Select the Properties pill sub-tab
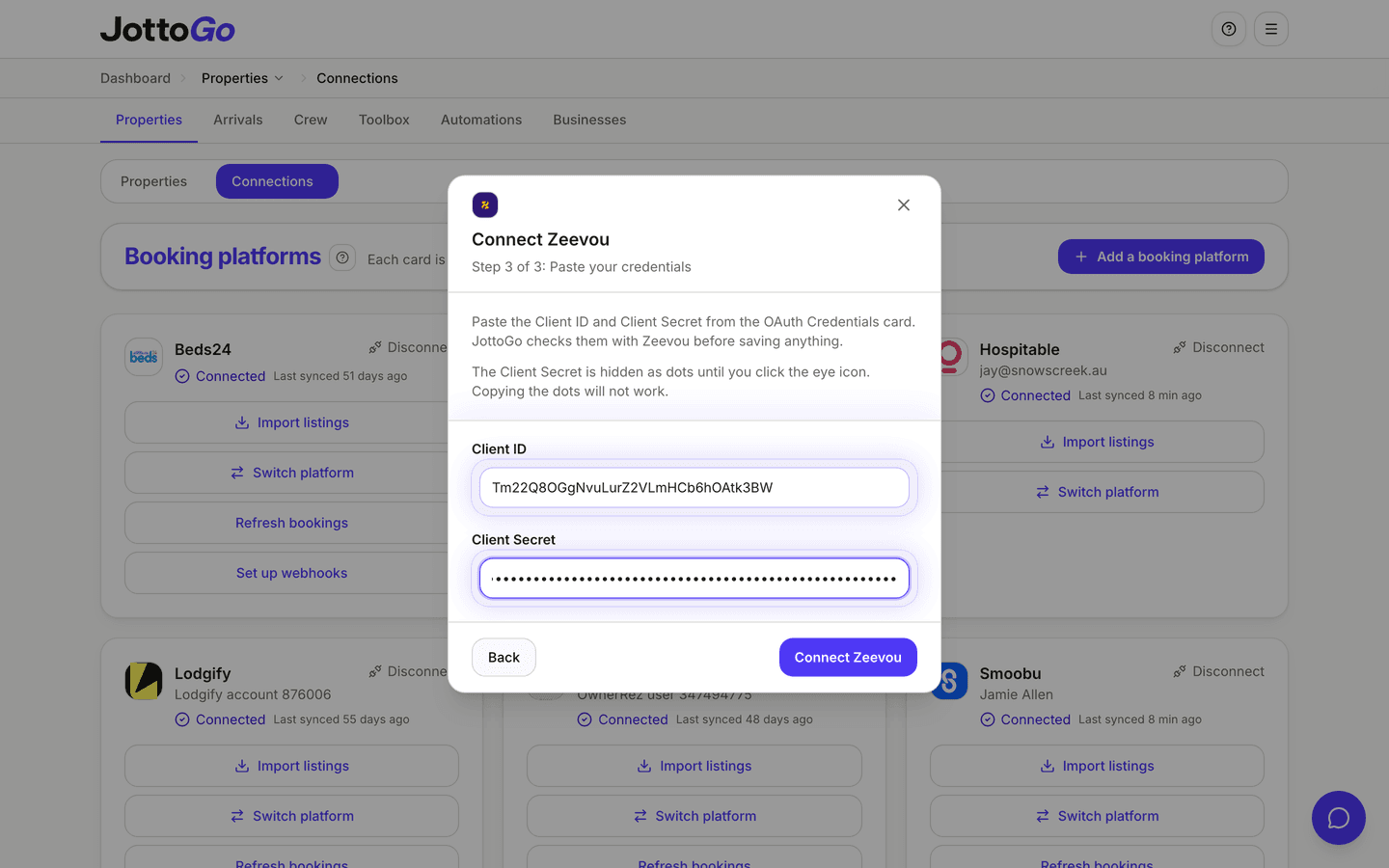Screen dimensions: 1389x868 [x=154, y=181]
